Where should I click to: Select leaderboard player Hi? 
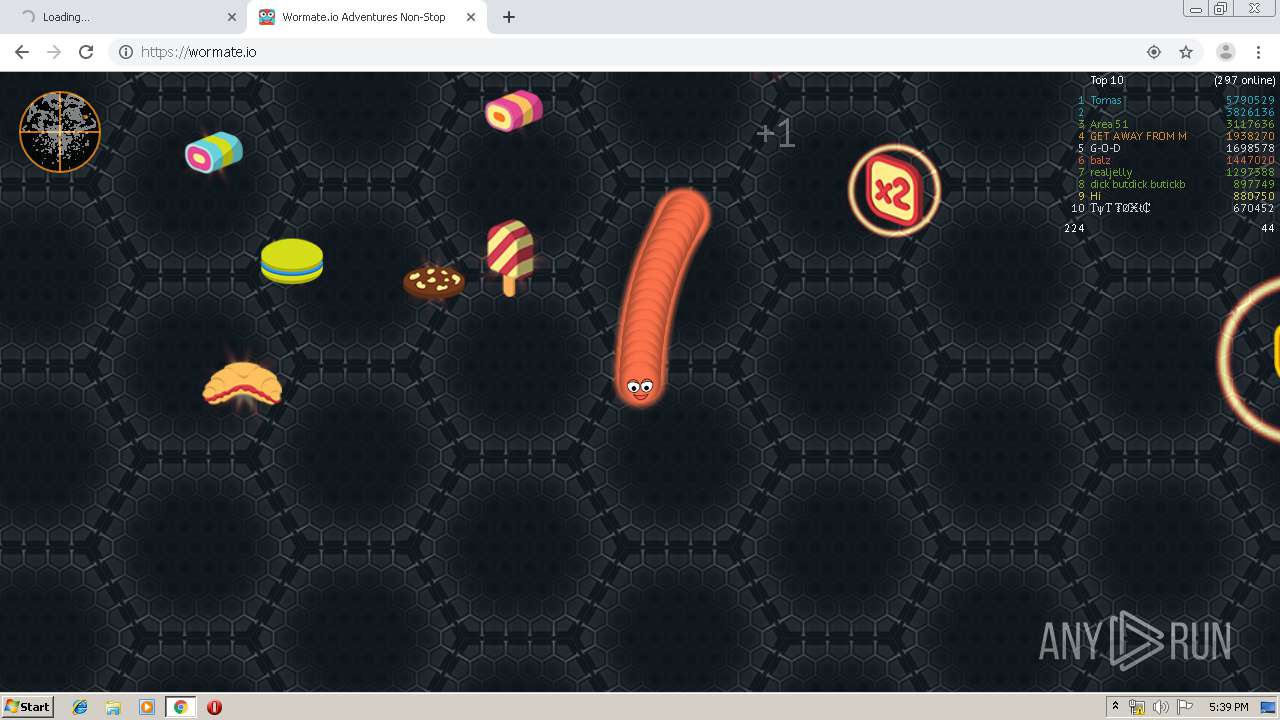point(1095,196)
